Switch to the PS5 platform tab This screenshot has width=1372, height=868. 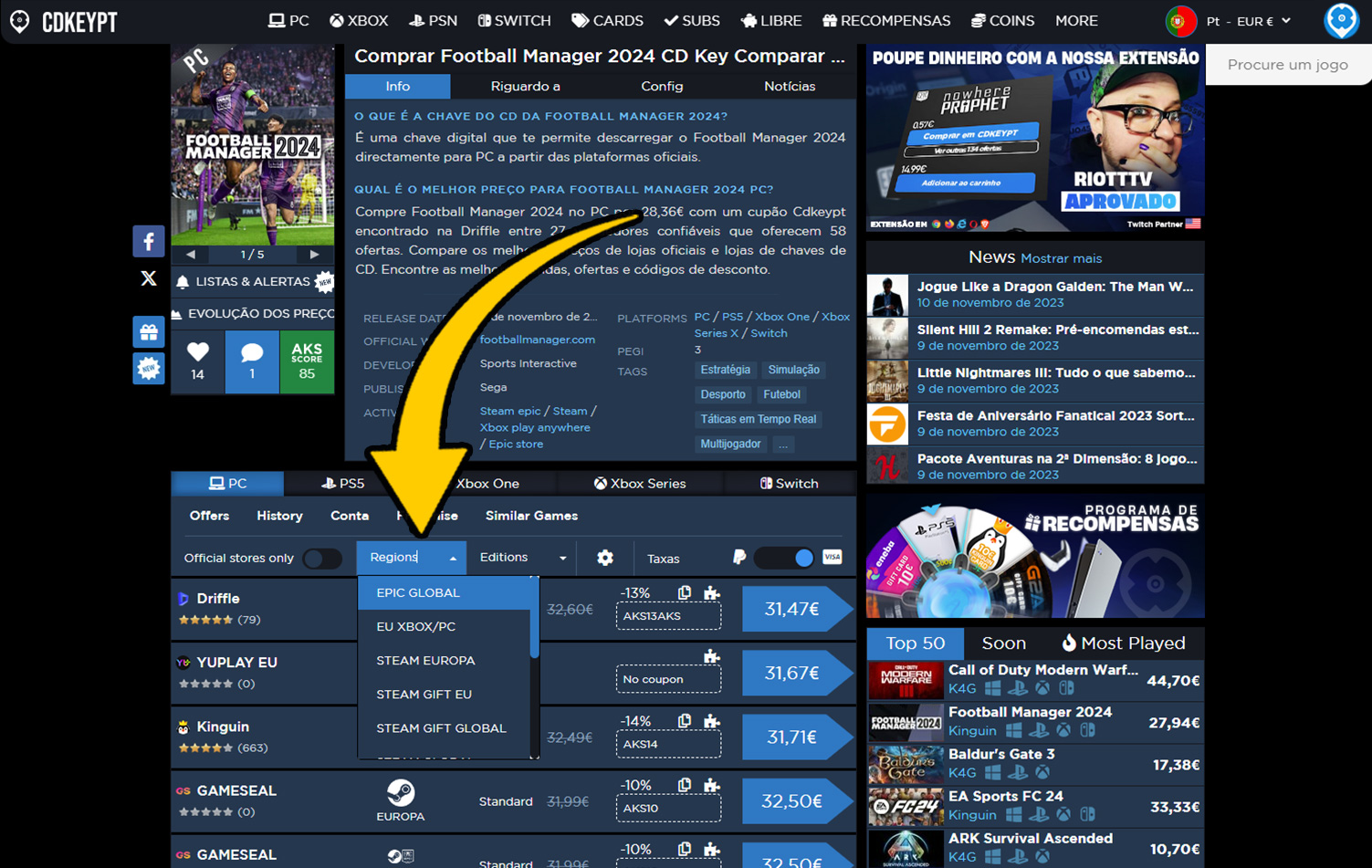[x=342, y=483]
